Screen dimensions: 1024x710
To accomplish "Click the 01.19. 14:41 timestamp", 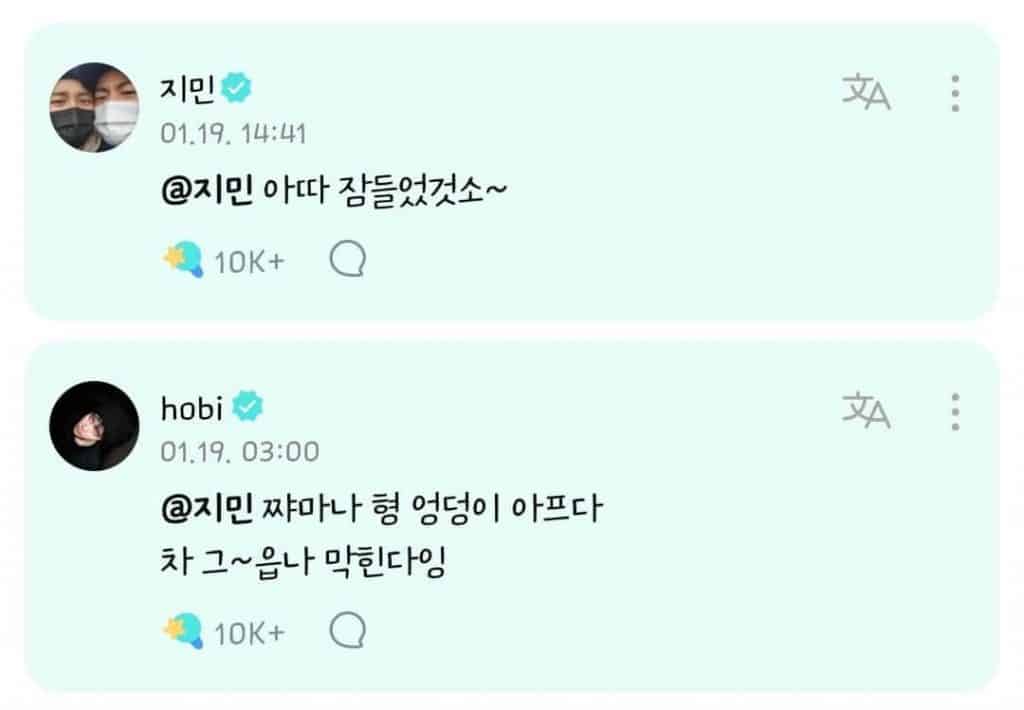I will pos(232,134).
